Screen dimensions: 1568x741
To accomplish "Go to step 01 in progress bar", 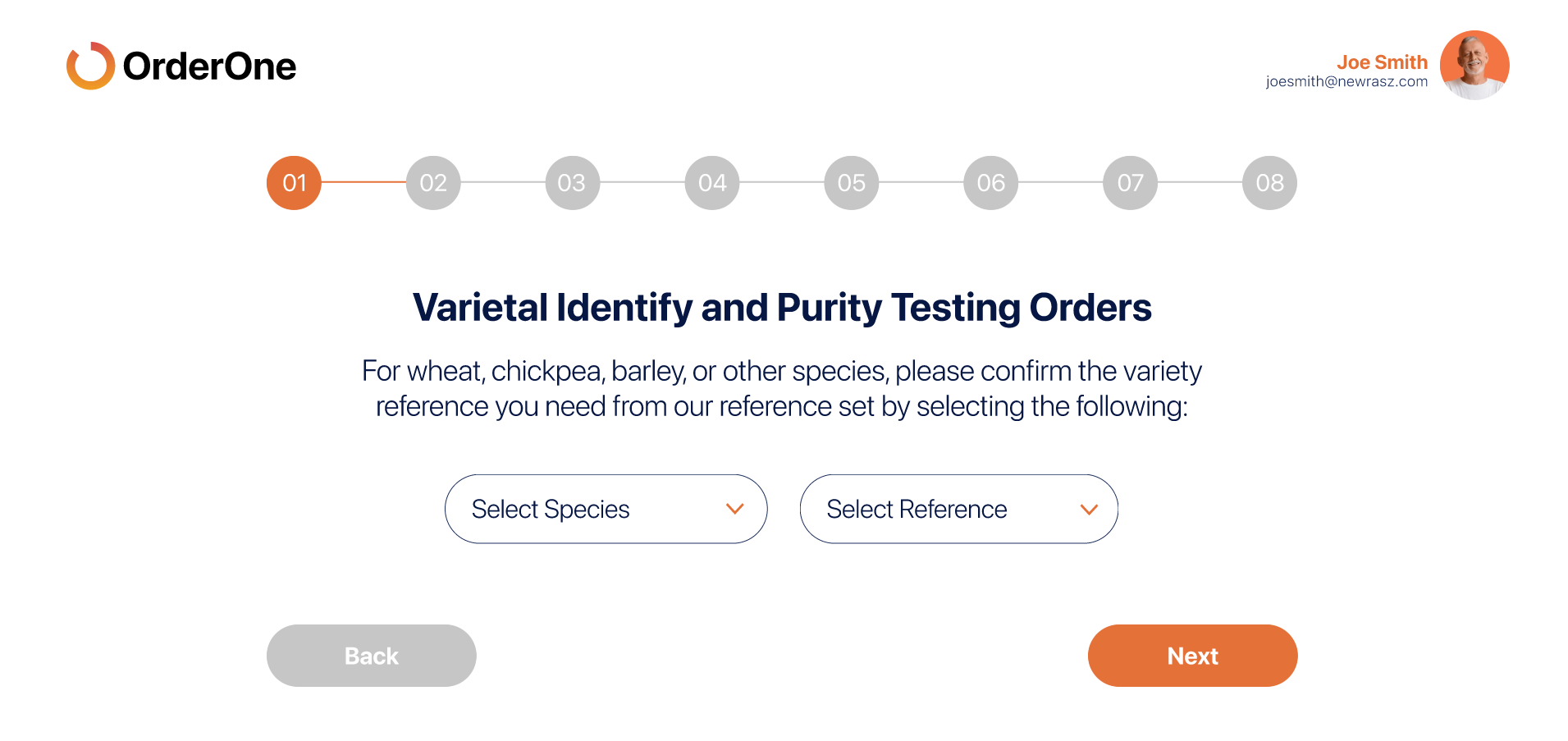I will pyautogui.click(x=294, y=183).
